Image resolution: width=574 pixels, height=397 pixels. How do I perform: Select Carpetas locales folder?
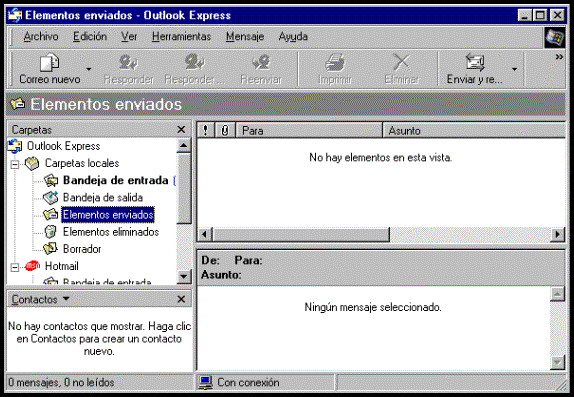[x=82, y=163]
